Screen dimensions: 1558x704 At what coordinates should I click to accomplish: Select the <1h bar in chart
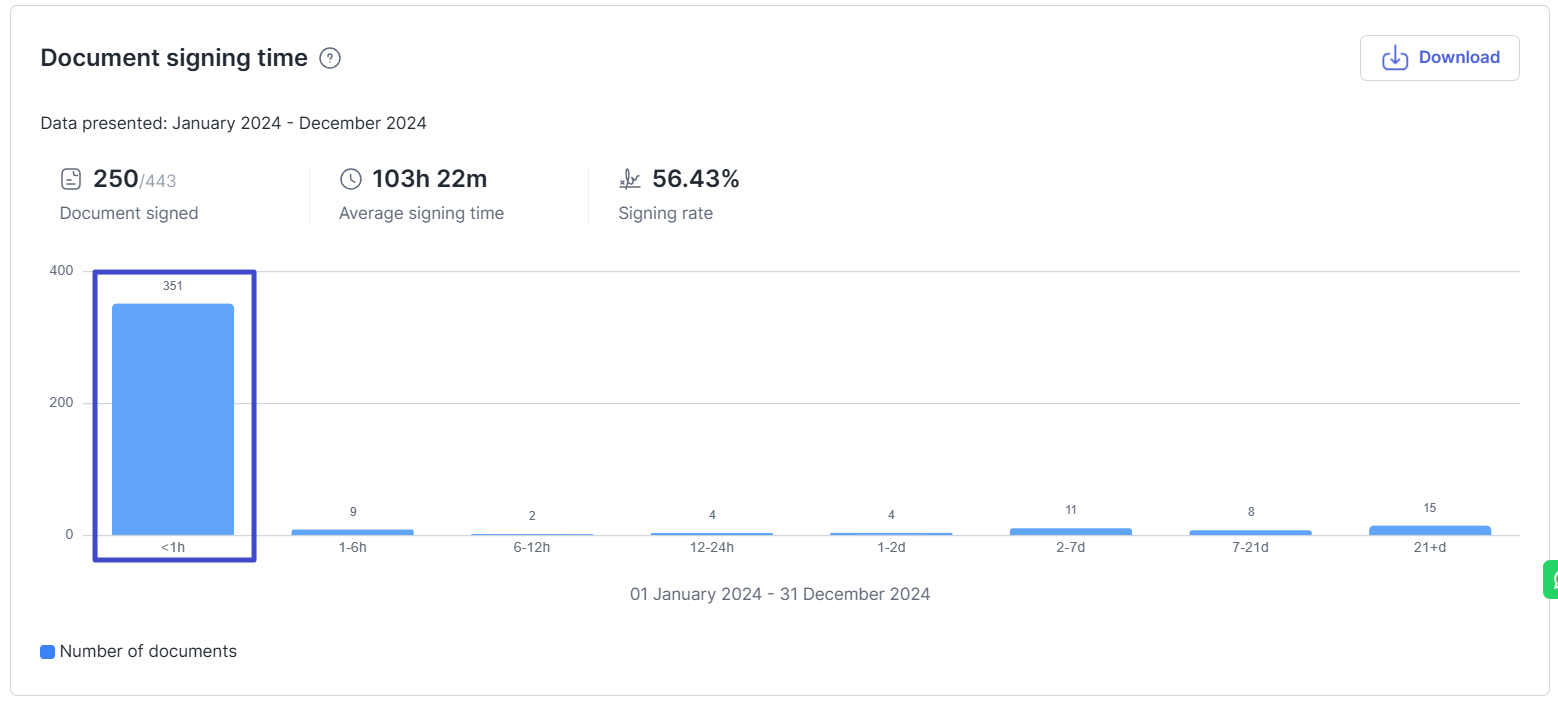coord(173,420)
